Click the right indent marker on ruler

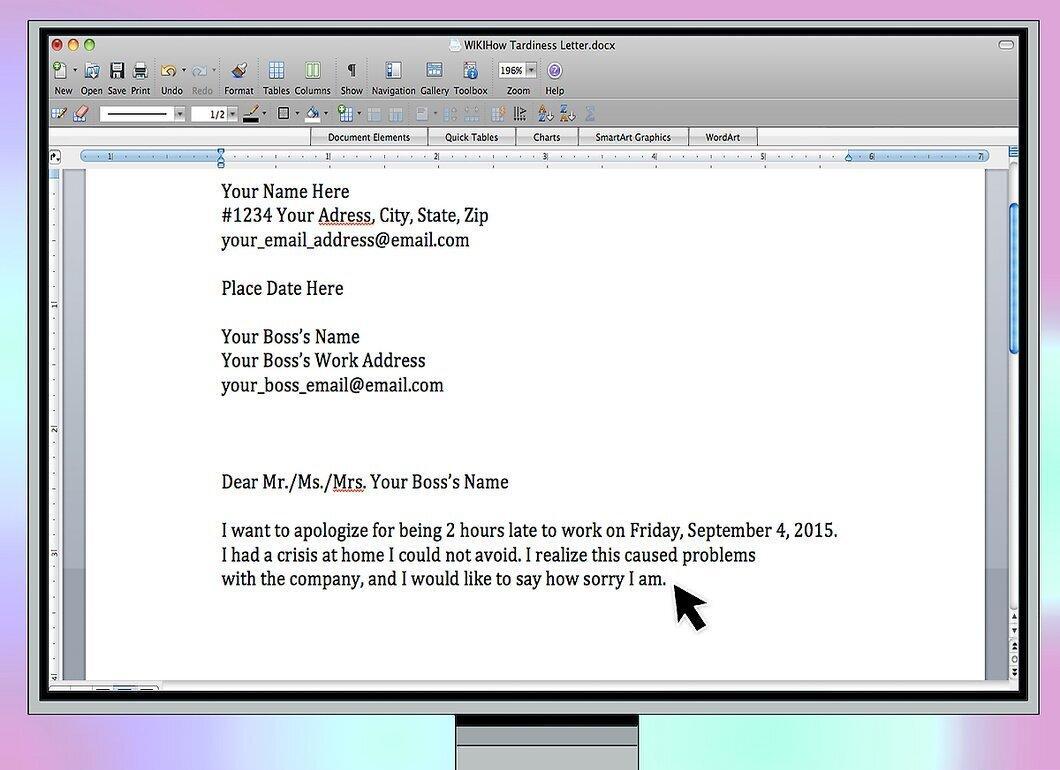[848, 157]
